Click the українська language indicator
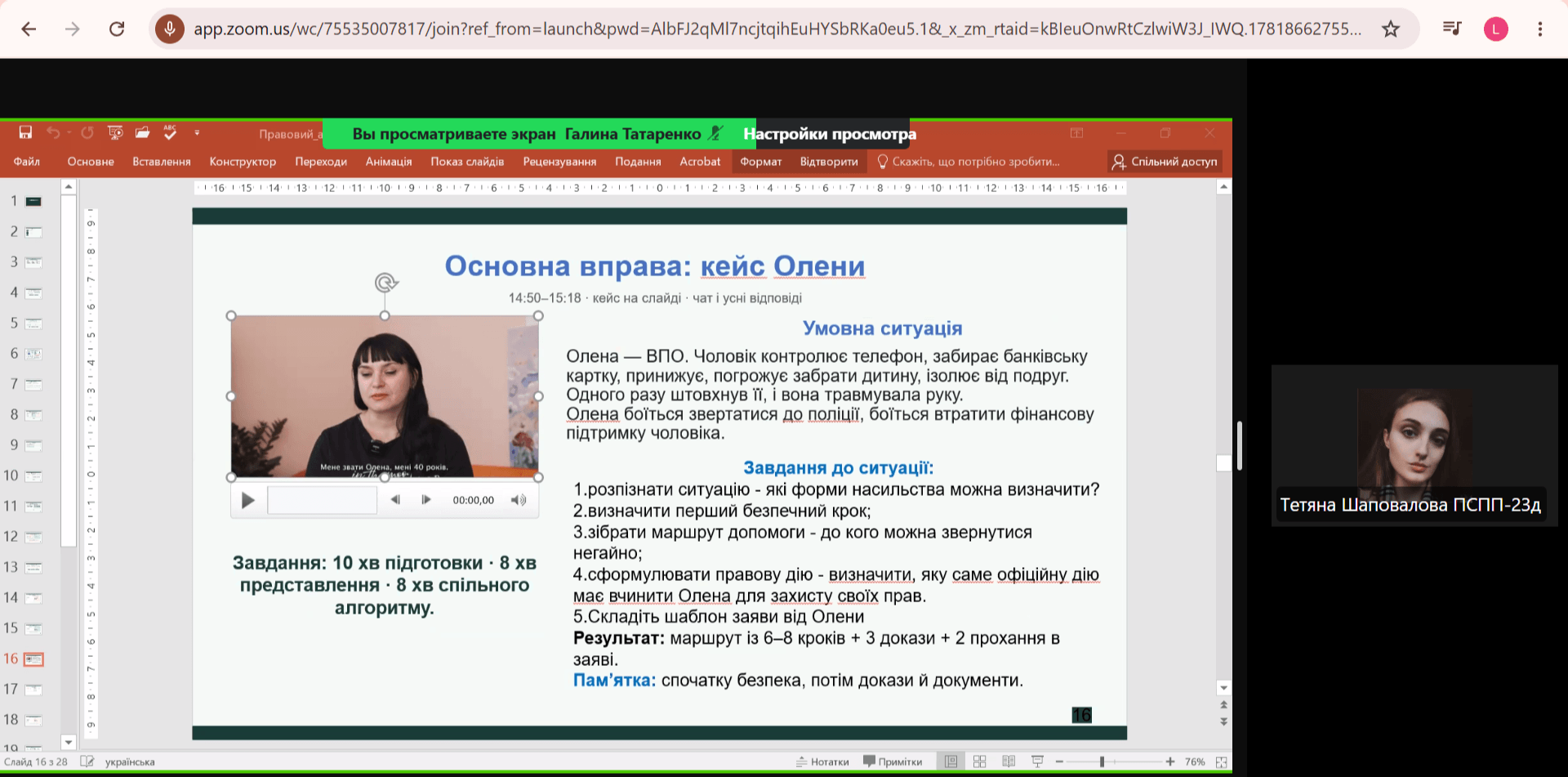1568x777 pixels. point(130,761)
